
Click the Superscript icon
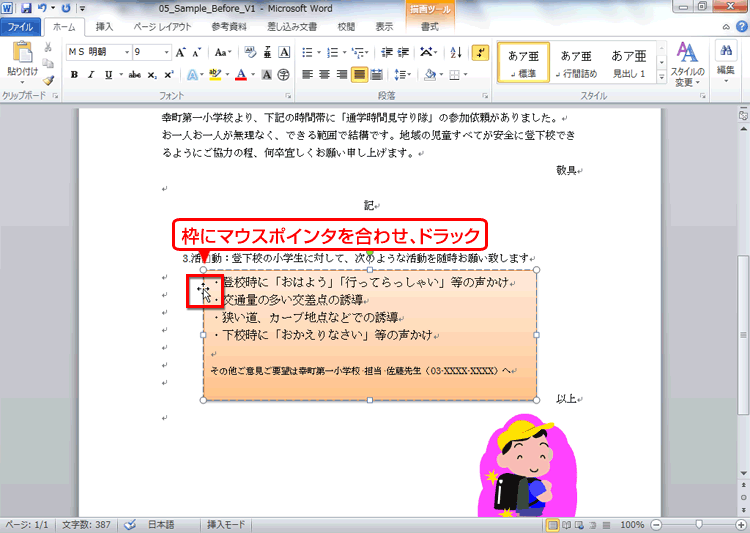[168, 75]
